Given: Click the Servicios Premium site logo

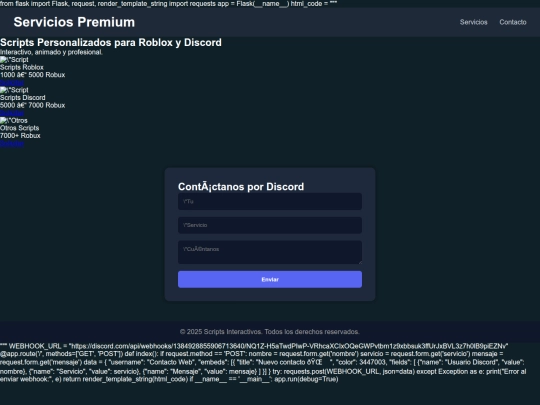Looking at the screenshot, I should 74,22.
